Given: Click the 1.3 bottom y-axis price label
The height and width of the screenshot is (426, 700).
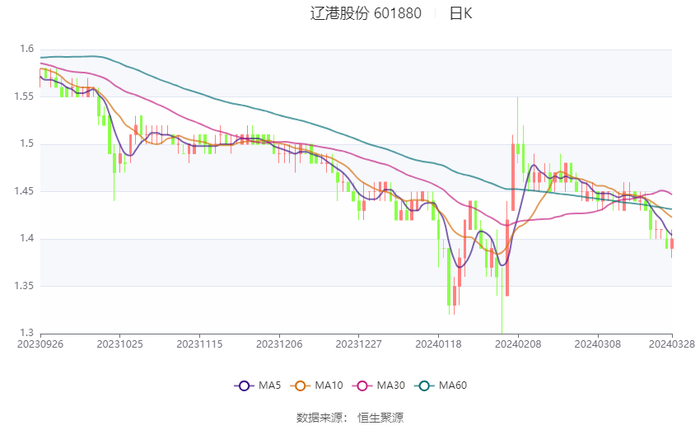Looking at the screenshot, I should pos(27,333).
